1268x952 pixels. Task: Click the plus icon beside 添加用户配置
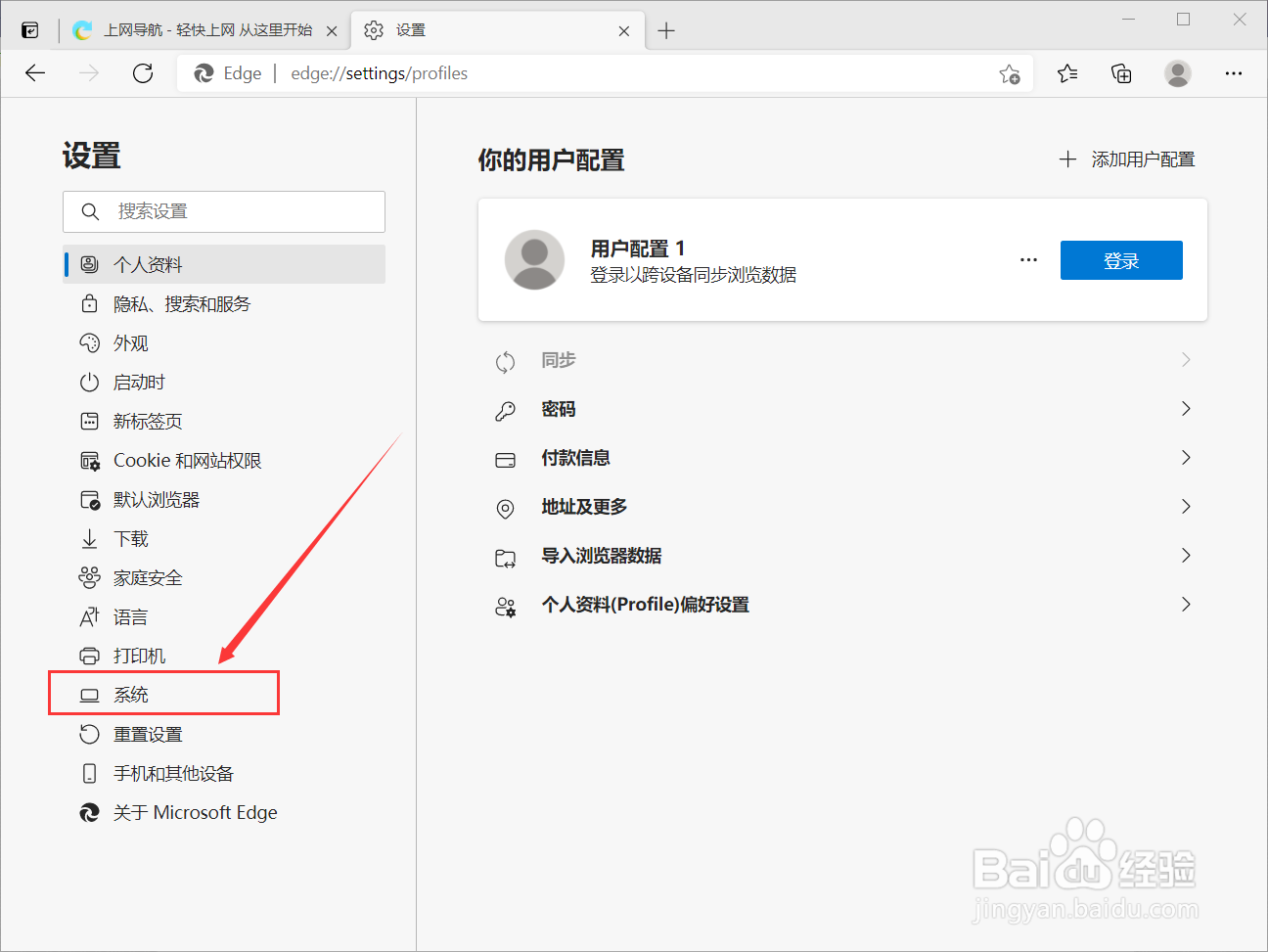coord(1067,159)
